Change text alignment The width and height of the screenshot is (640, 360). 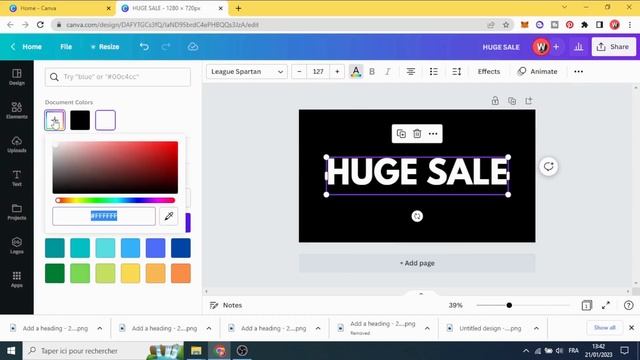(x=411, y=72)
